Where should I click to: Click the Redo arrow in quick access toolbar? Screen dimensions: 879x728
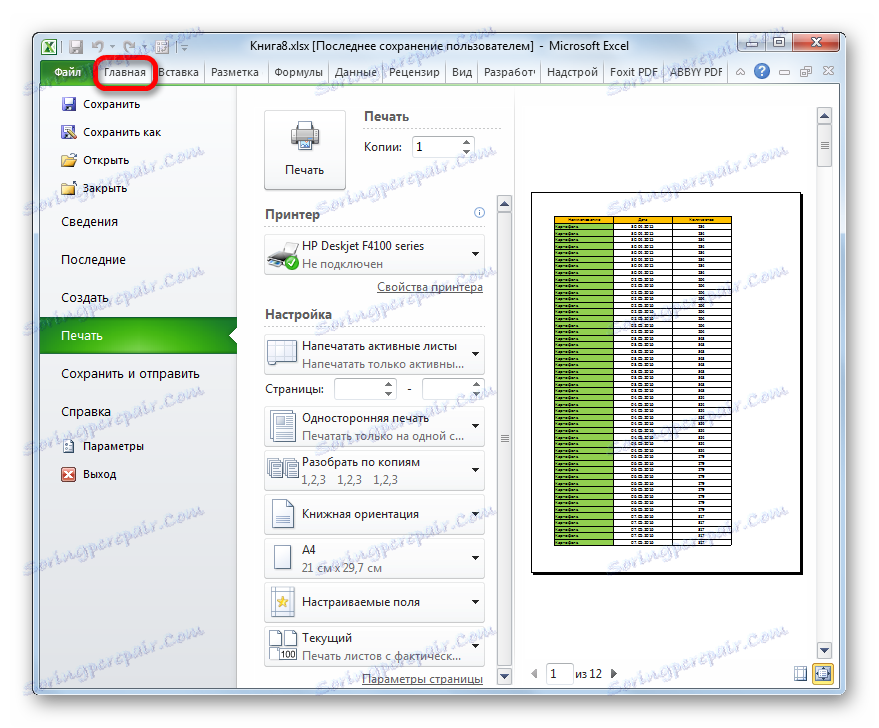point(129,47)
